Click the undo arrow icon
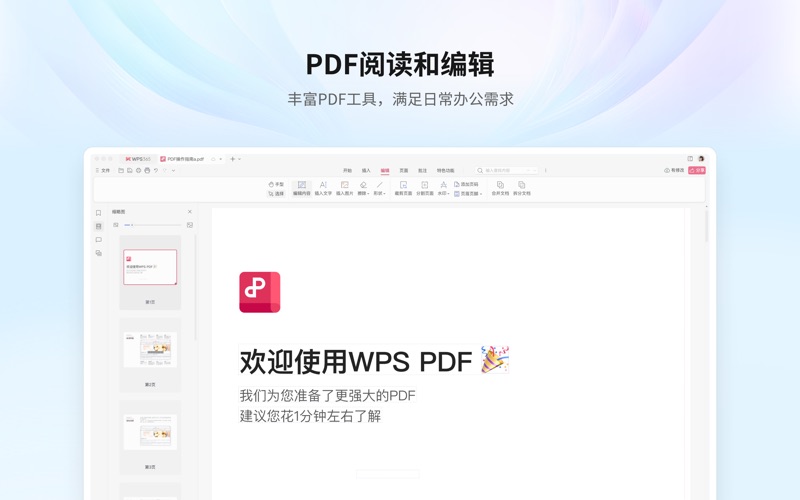The width and height of the screenshot is (800, 500). click(x=156, y=170)
